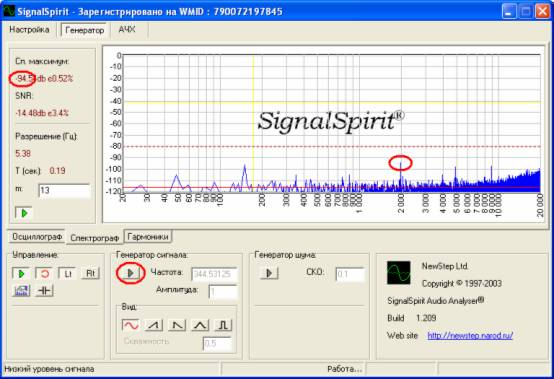This screenshot has width=554, height=379.
Task: Start the noise generator play button
Action: coord(269,273)
